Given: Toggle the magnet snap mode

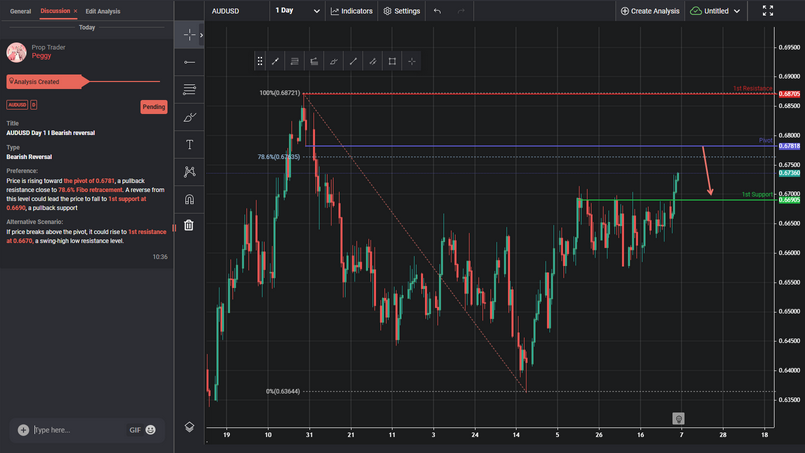Looking at the screenshot, I should 189,199.
